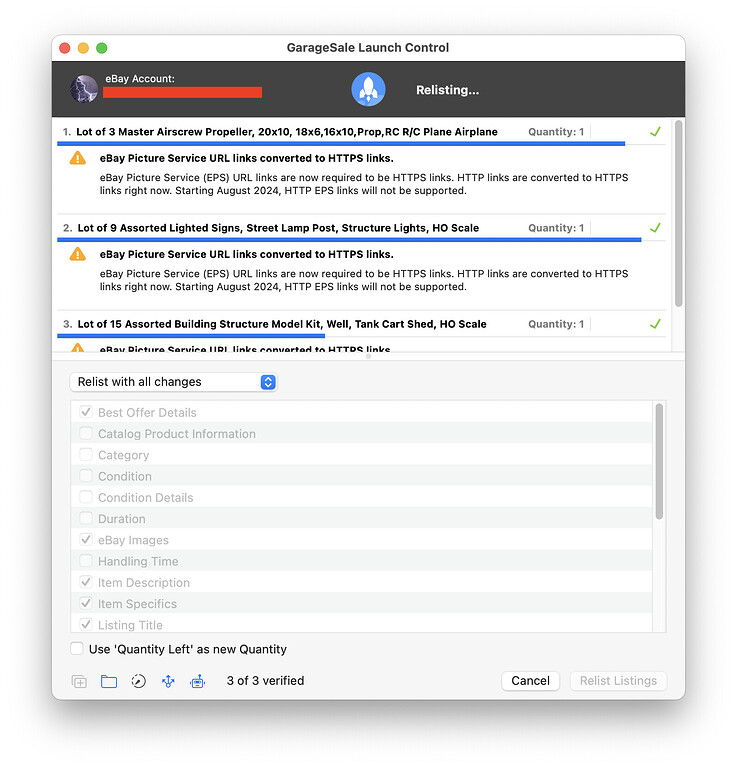This screenshot has width=736, height=768.
Task: Click the yellow minimize window button
Action: pos(83,48)
